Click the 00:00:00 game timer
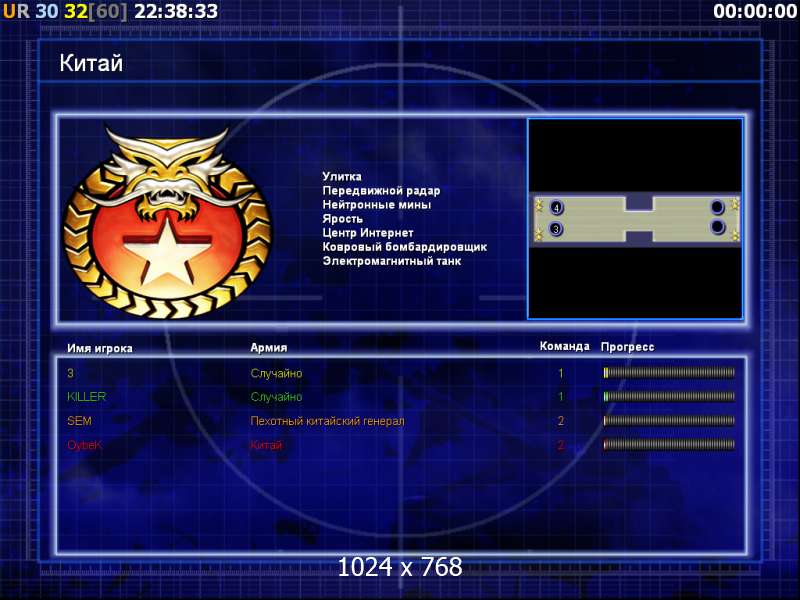The width and height of the screenshot is (800, 600). [x=755, y=11]
